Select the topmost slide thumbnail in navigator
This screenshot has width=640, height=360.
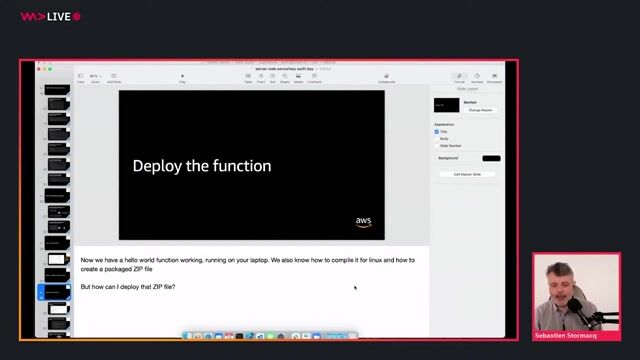pyautogui.click(x=57, y=90)
